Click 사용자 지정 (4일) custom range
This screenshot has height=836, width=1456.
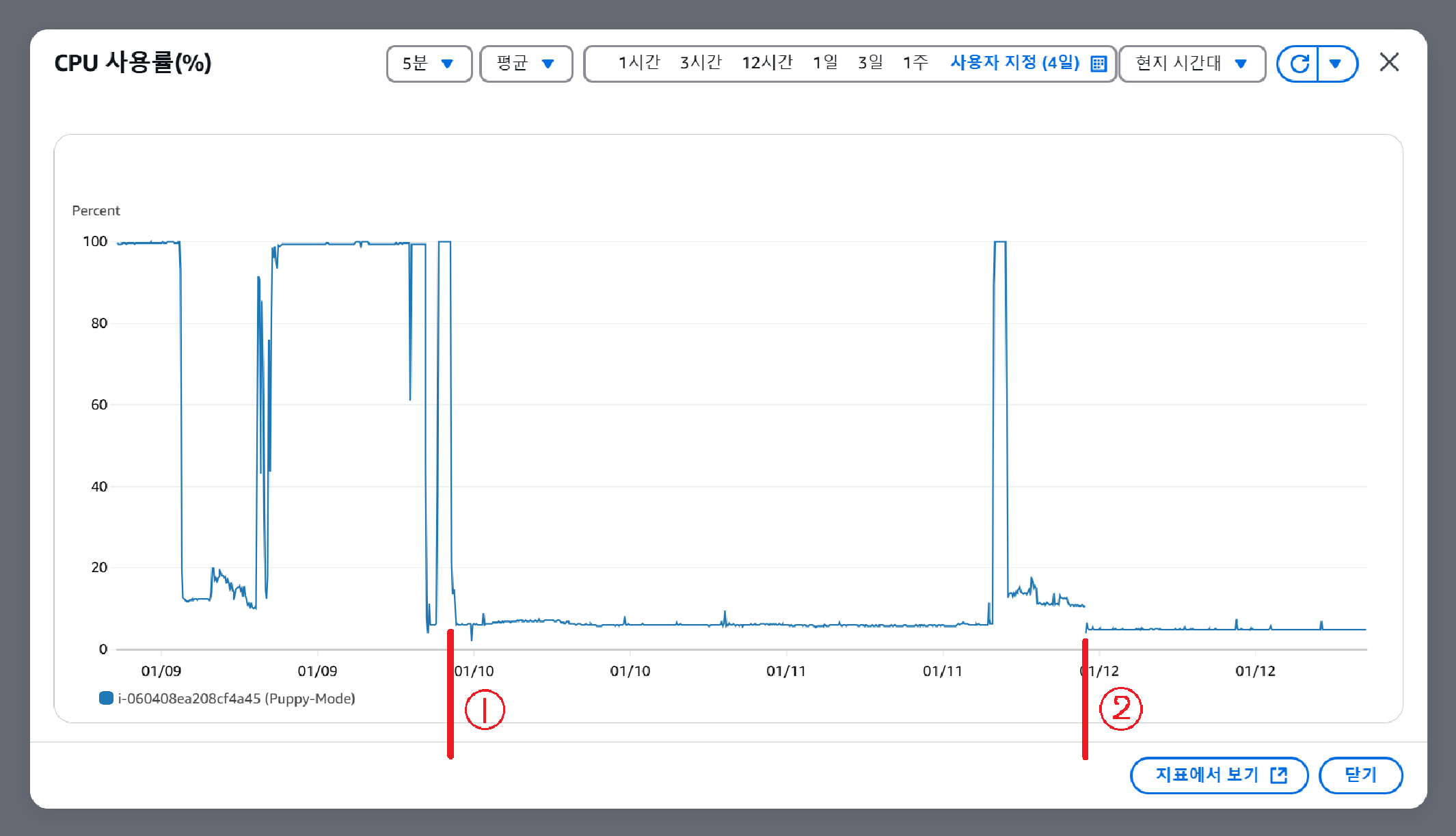point(1014,63)
